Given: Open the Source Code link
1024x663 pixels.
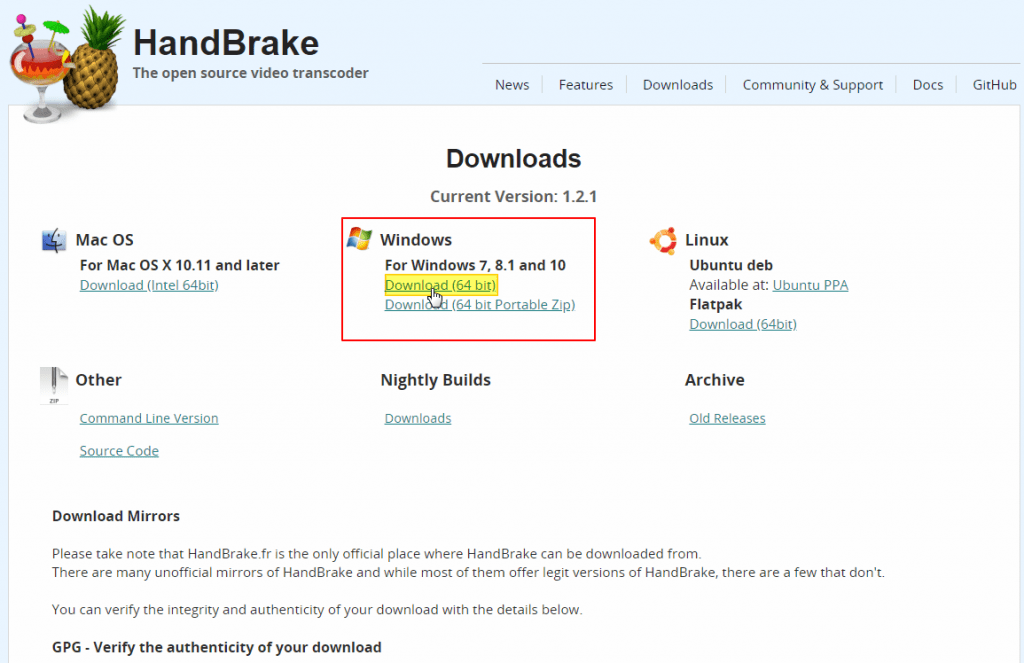Looking at the screenshot, I should click(x=119, y=451).
